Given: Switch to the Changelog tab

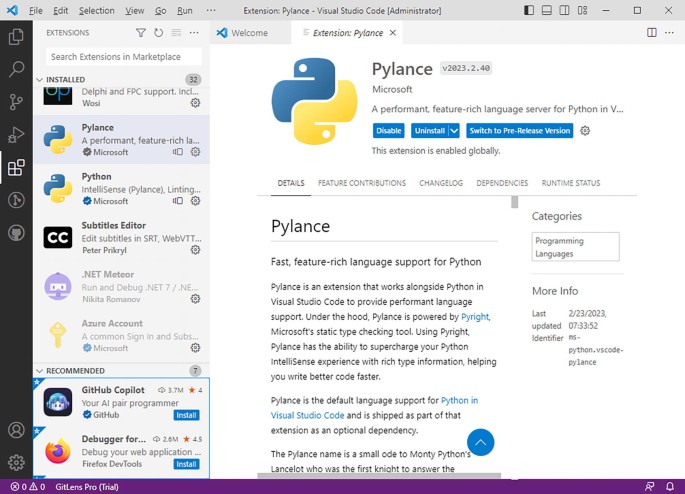Looking at the screenshot, I should [440, 183].
